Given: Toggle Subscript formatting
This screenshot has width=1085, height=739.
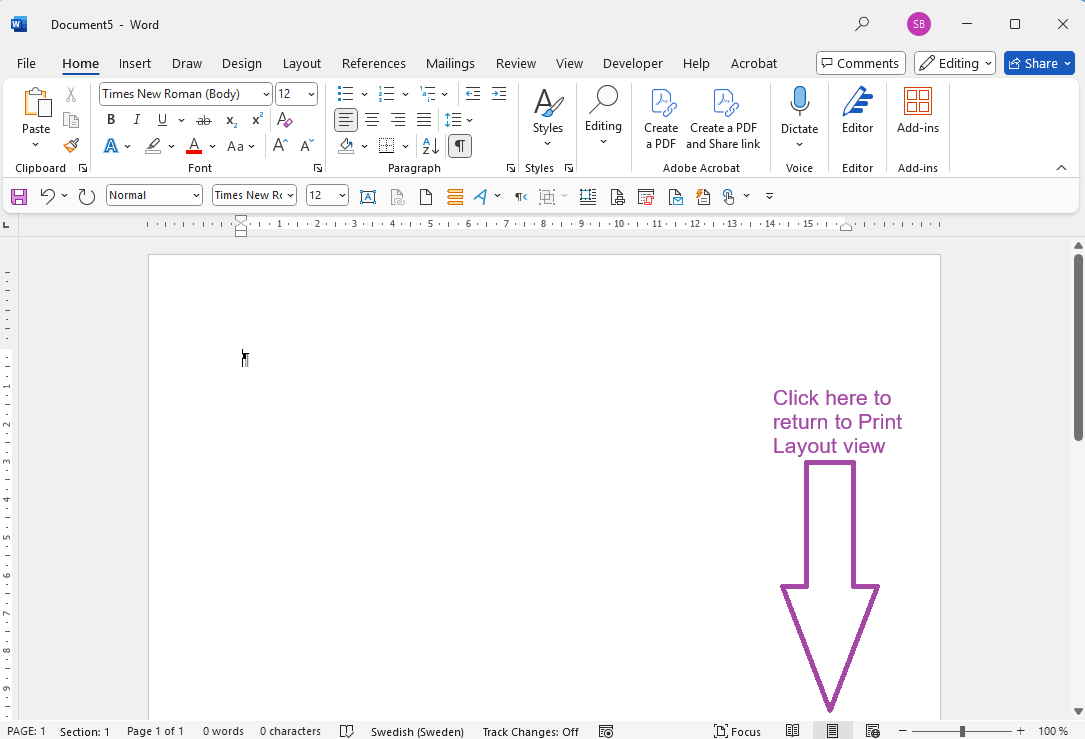Looking at the screenshot, I should tap(231, 120).
